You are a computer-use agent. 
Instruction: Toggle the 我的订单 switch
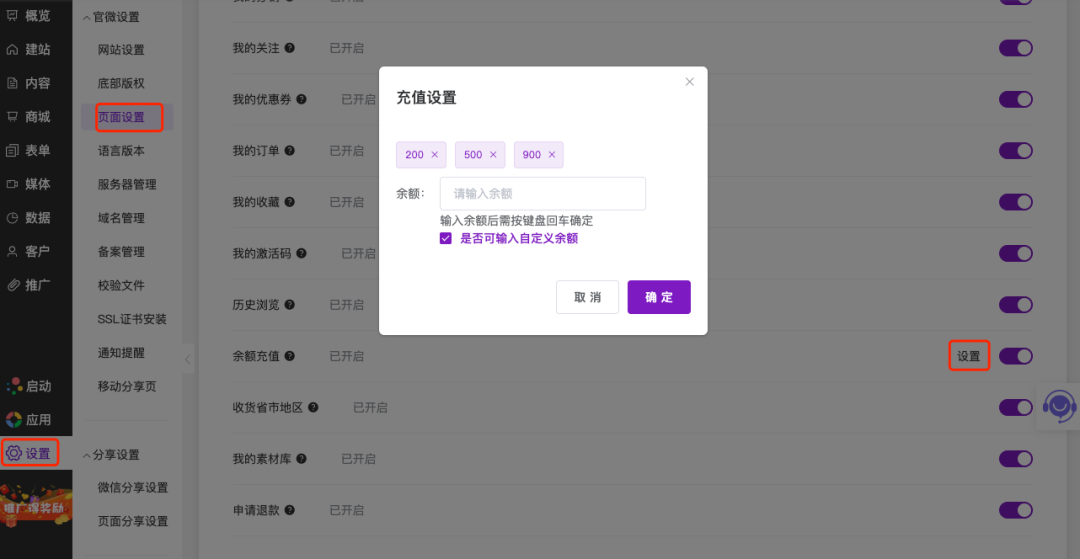1016,151
